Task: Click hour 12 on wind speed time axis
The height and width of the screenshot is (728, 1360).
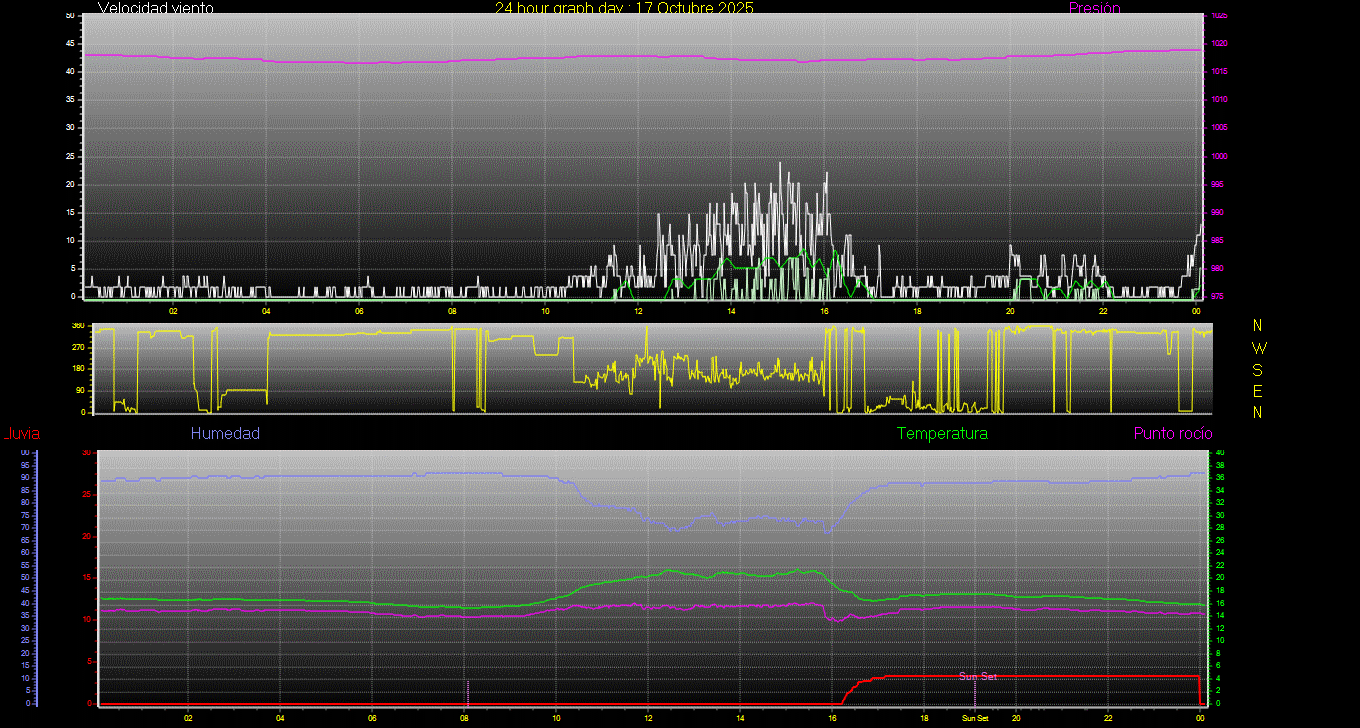Action: click(x=638, y=310)
